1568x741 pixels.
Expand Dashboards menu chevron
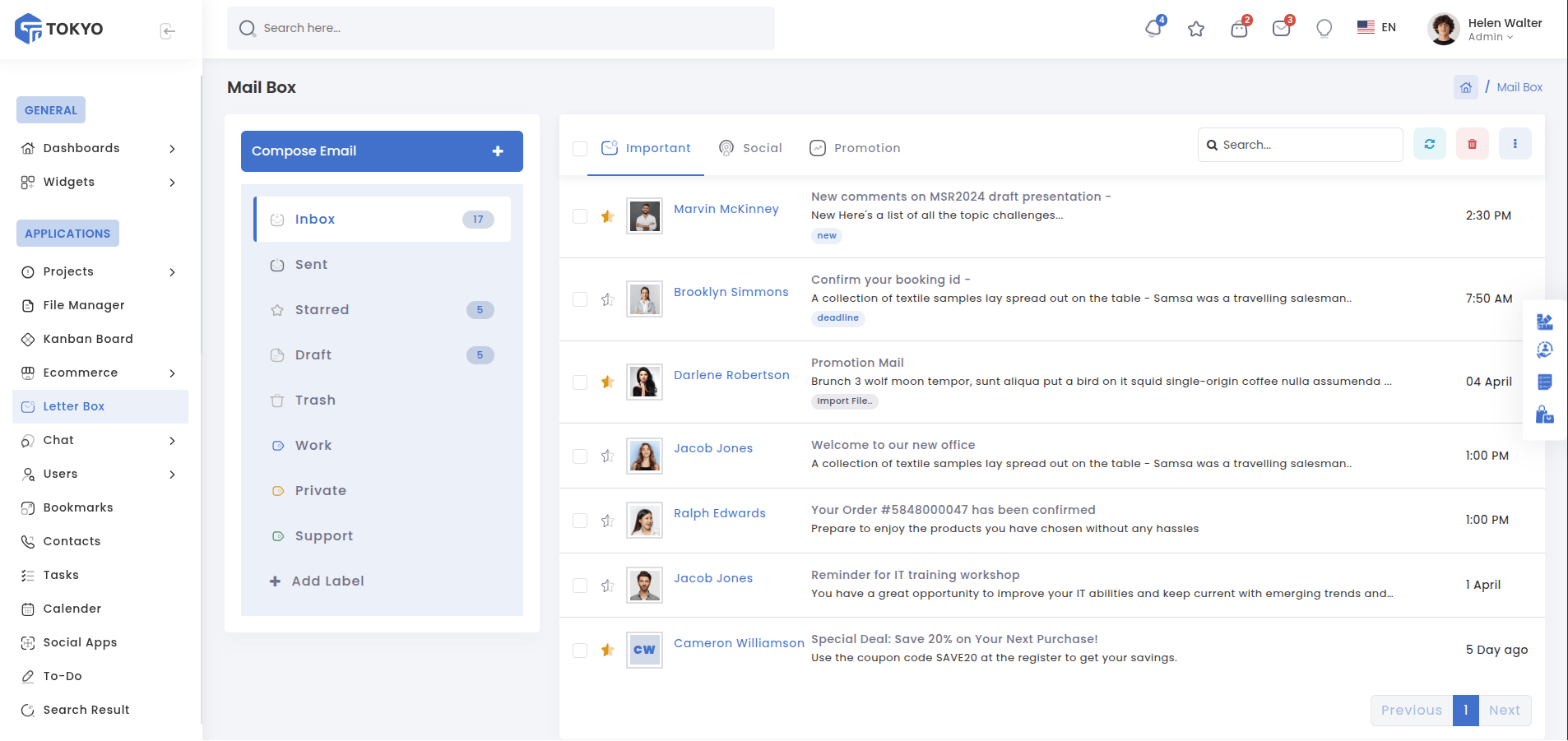[x=172, y=149]
